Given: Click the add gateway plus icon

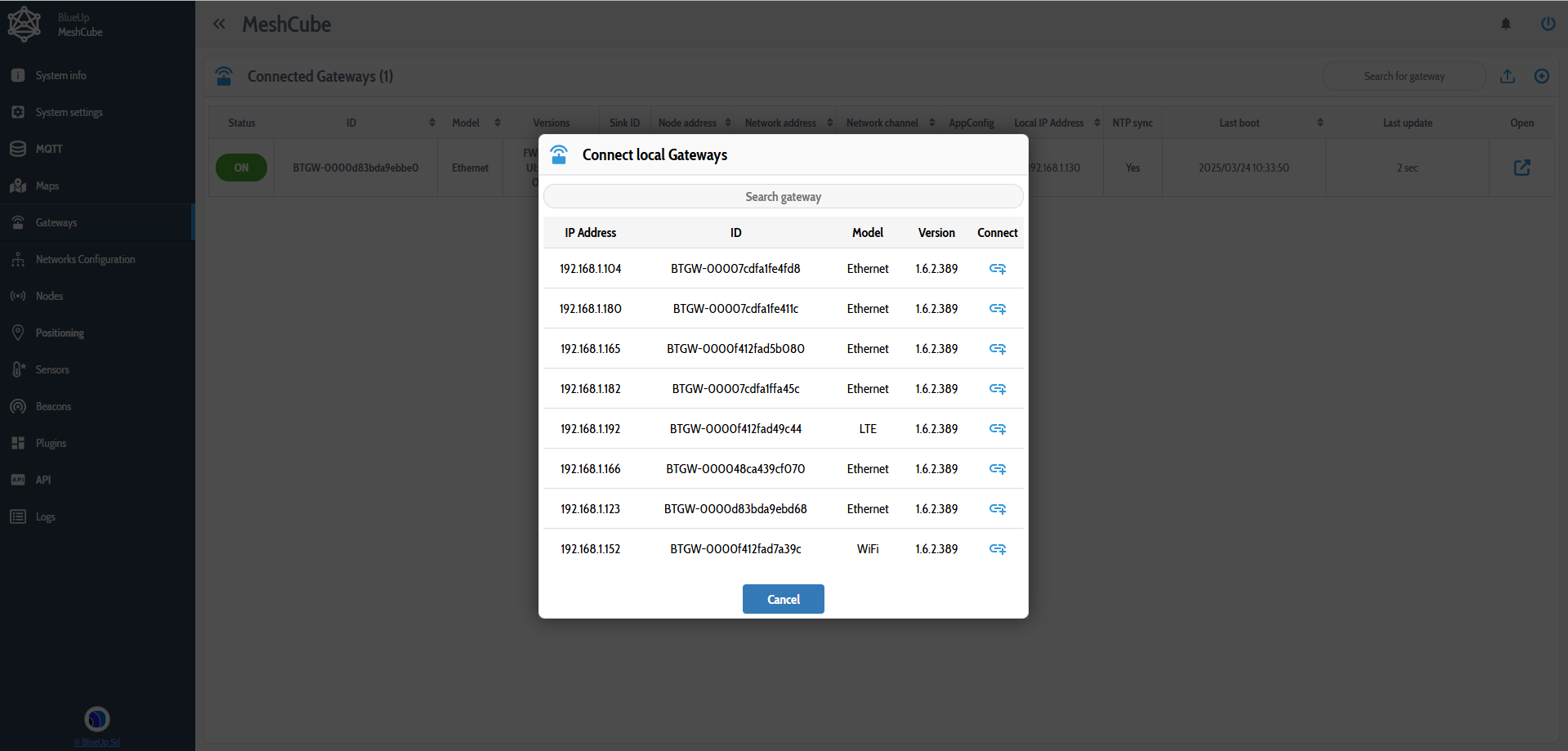Looking at the screenshot, I should pos(1541,76).
